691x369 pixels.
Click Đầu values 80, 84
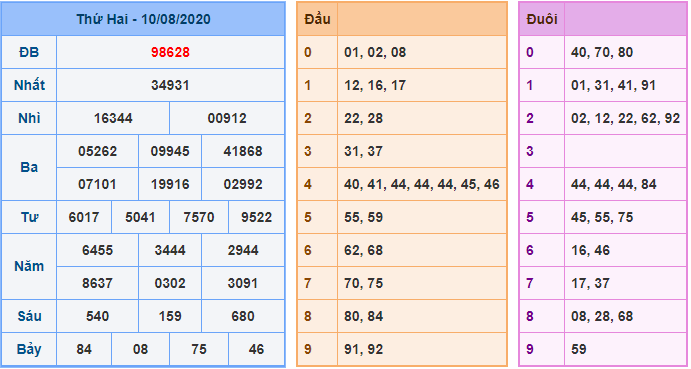coord(364,316)
